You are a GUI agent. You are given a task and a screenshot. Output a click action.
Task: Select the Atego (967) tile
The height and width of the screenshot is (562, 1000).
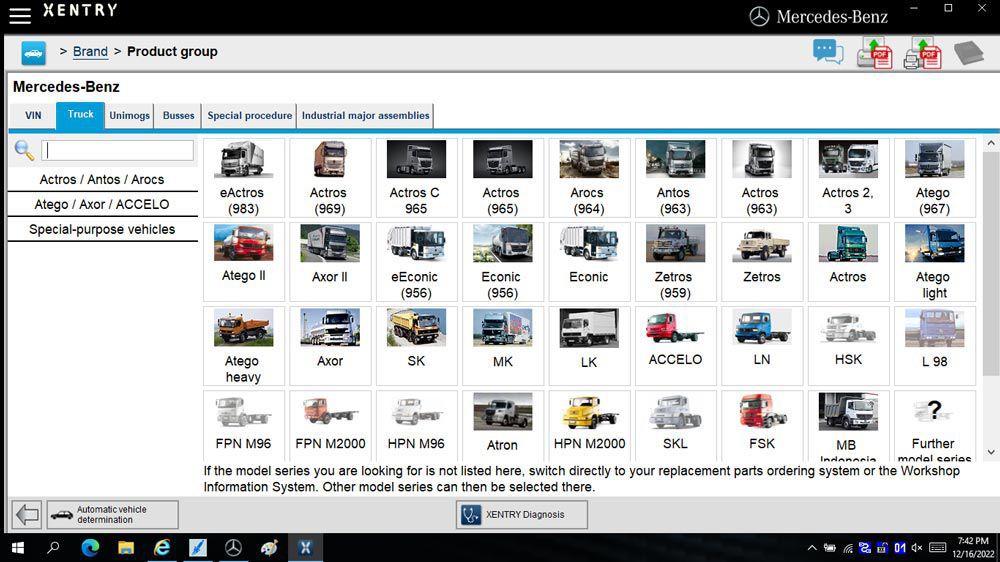tap(935, 178)
